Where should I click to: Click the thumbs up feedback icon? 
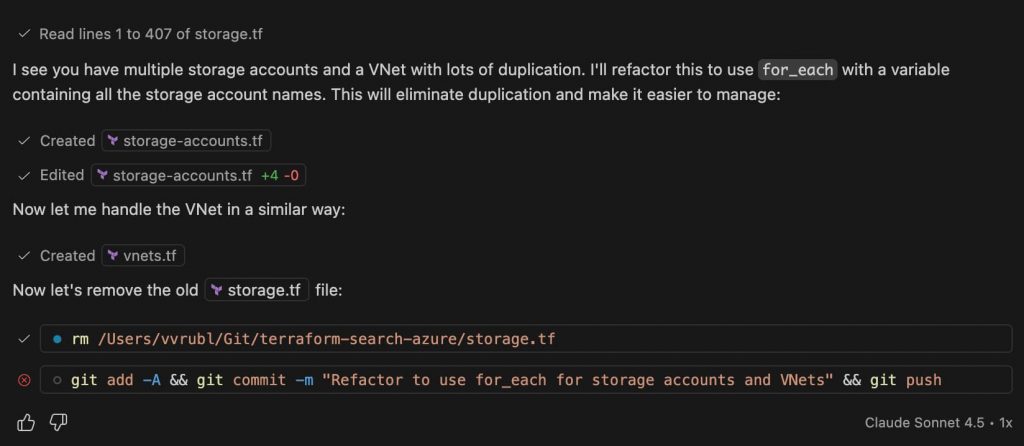coord(25,420)
